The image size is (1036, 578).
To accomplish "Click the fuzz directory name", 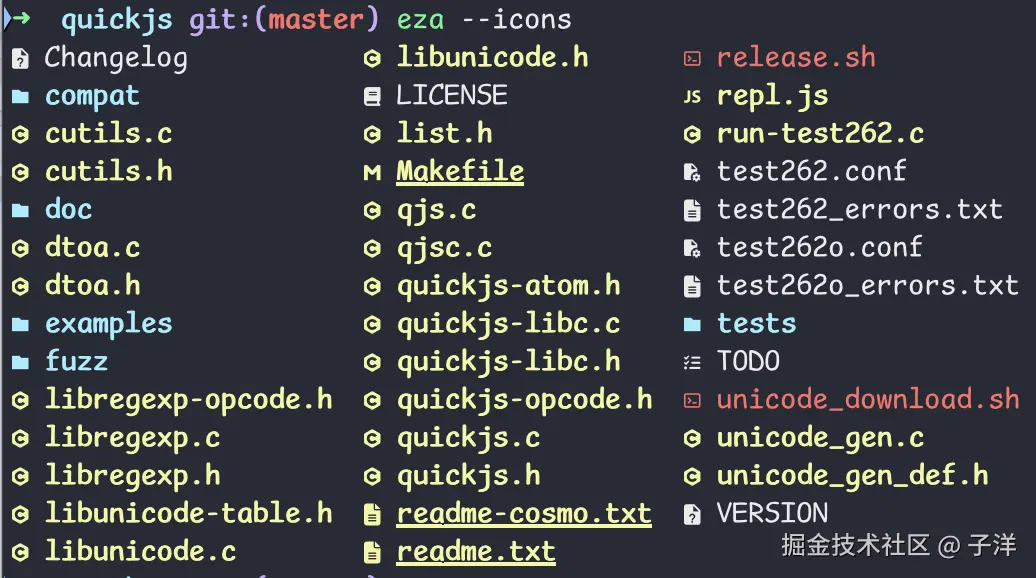I will click(76, 362).
